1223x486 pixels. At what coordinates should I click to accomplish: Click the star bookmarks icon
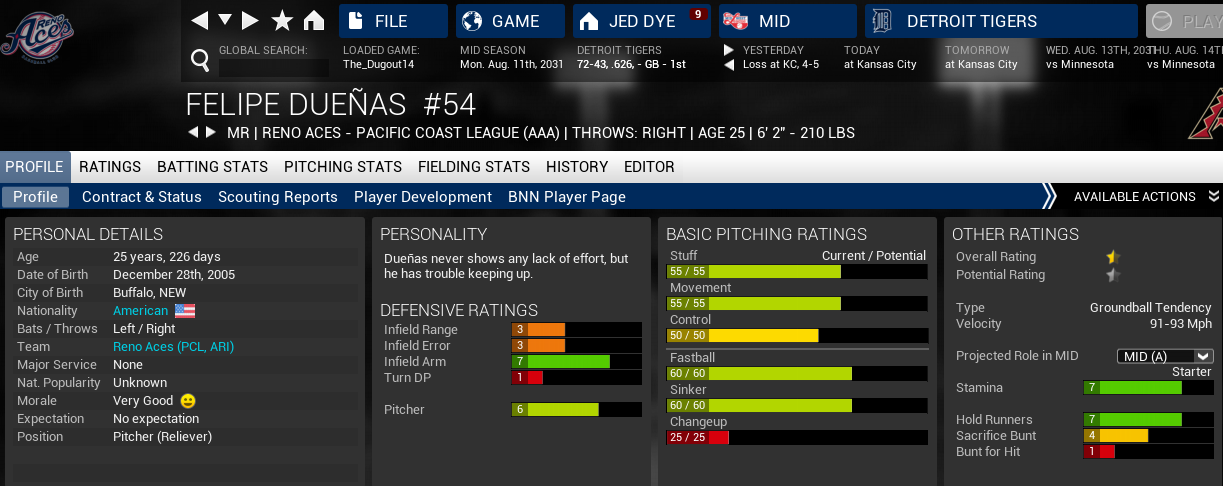coord(283,20)
